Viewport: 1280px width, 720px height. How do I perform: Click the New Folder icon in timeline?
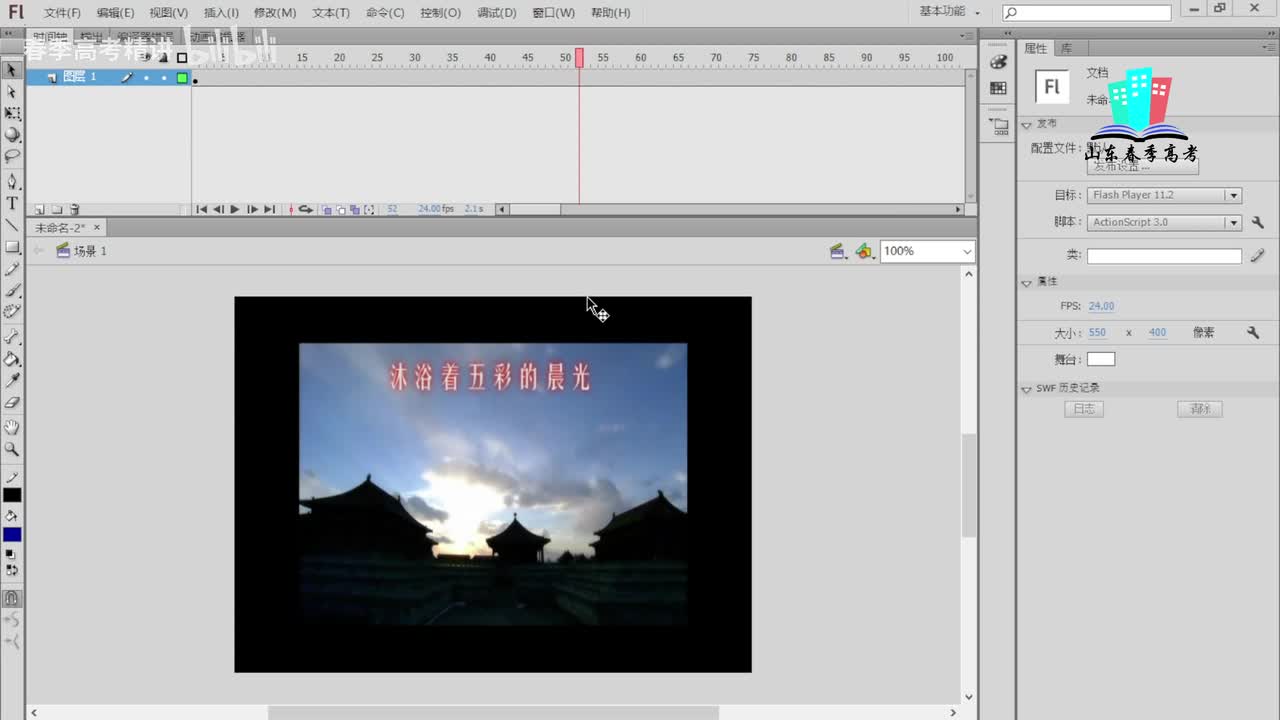tap(57, 210)
